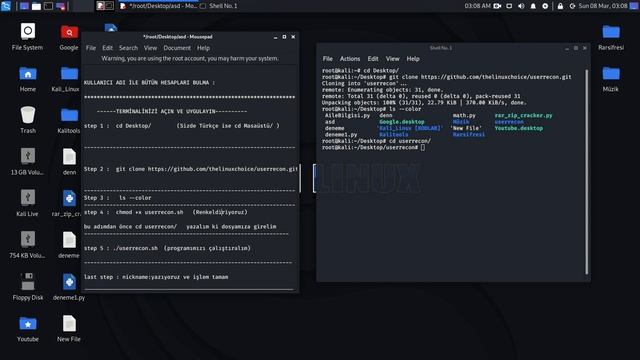Open Mousepad Help menu

tap(203, 48)
